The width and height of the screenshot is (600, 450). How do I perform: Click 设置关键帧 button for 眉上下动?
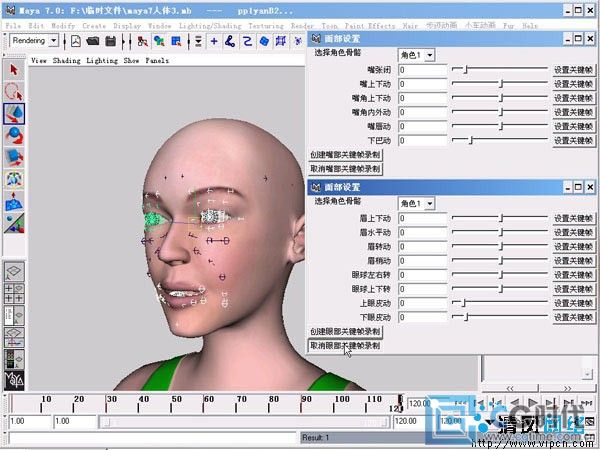574,218
